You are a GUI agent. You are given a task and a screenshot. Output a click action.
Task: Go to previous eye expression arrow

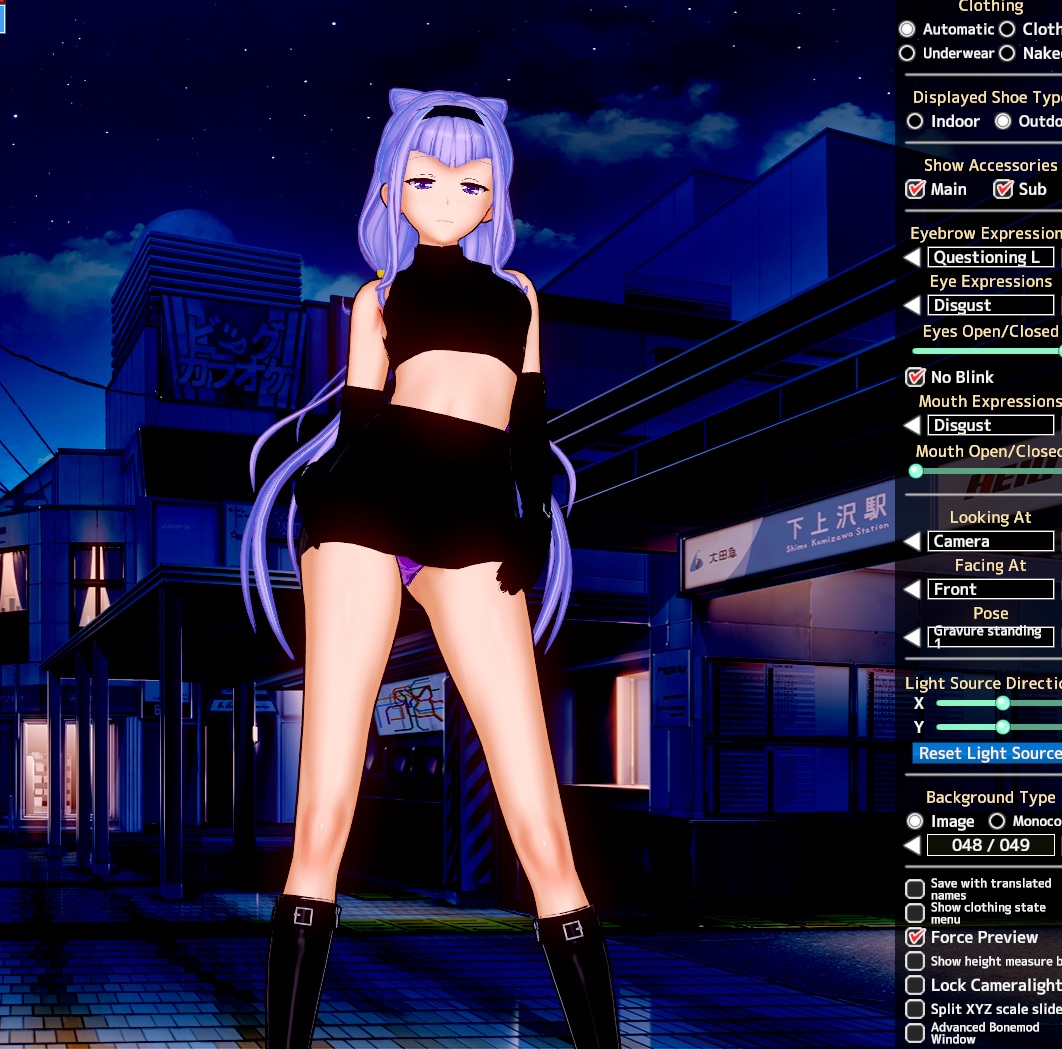point(912,305)
